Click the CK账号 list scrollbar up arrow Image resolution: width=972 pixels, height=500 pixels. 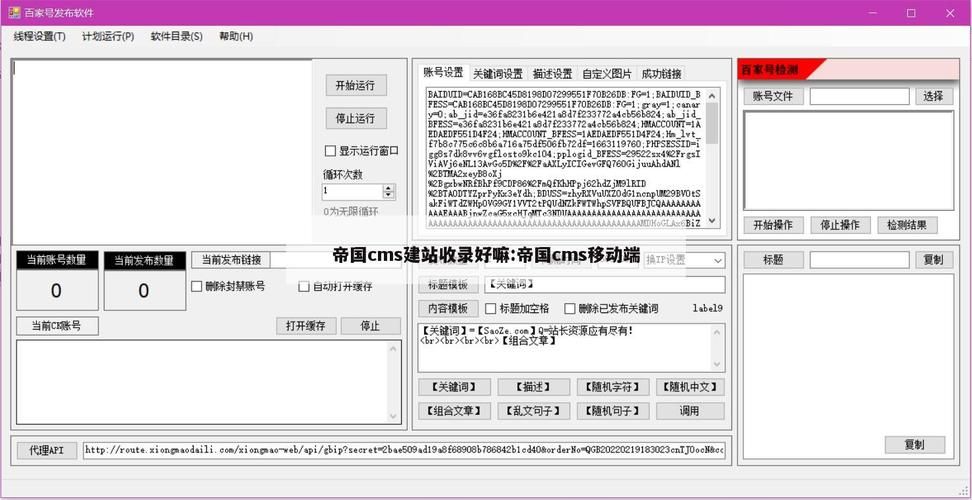pyautogui.click(x=394, y=348)
